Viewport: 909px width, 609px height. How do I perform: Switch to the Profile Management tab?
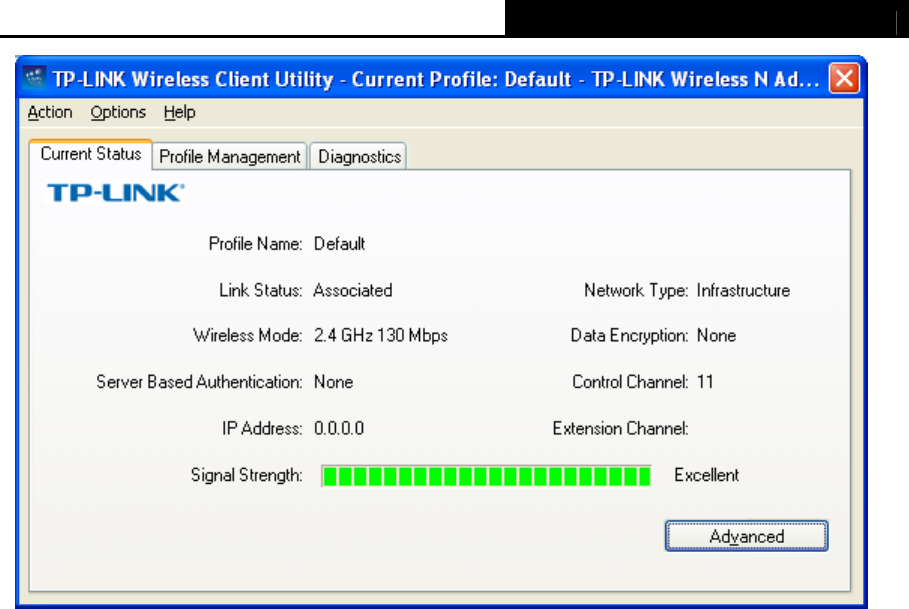click(230, 156)
